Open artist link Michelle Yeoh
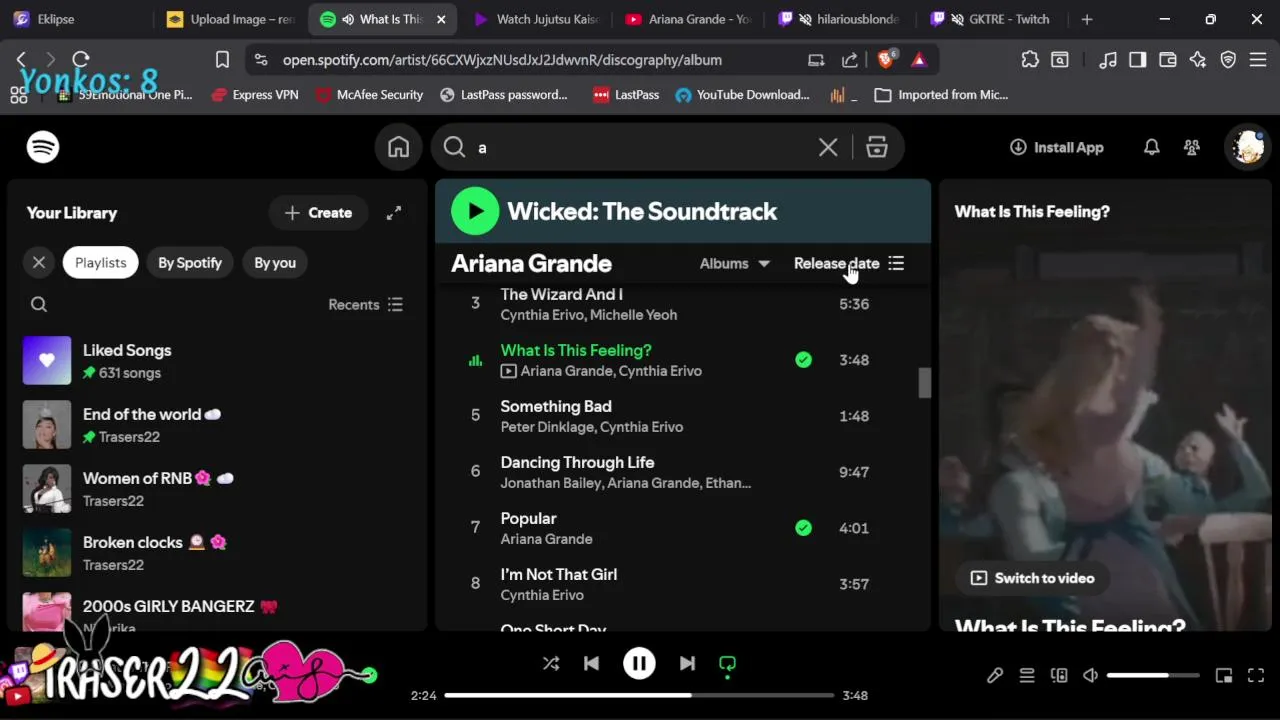 coord(634,315)
